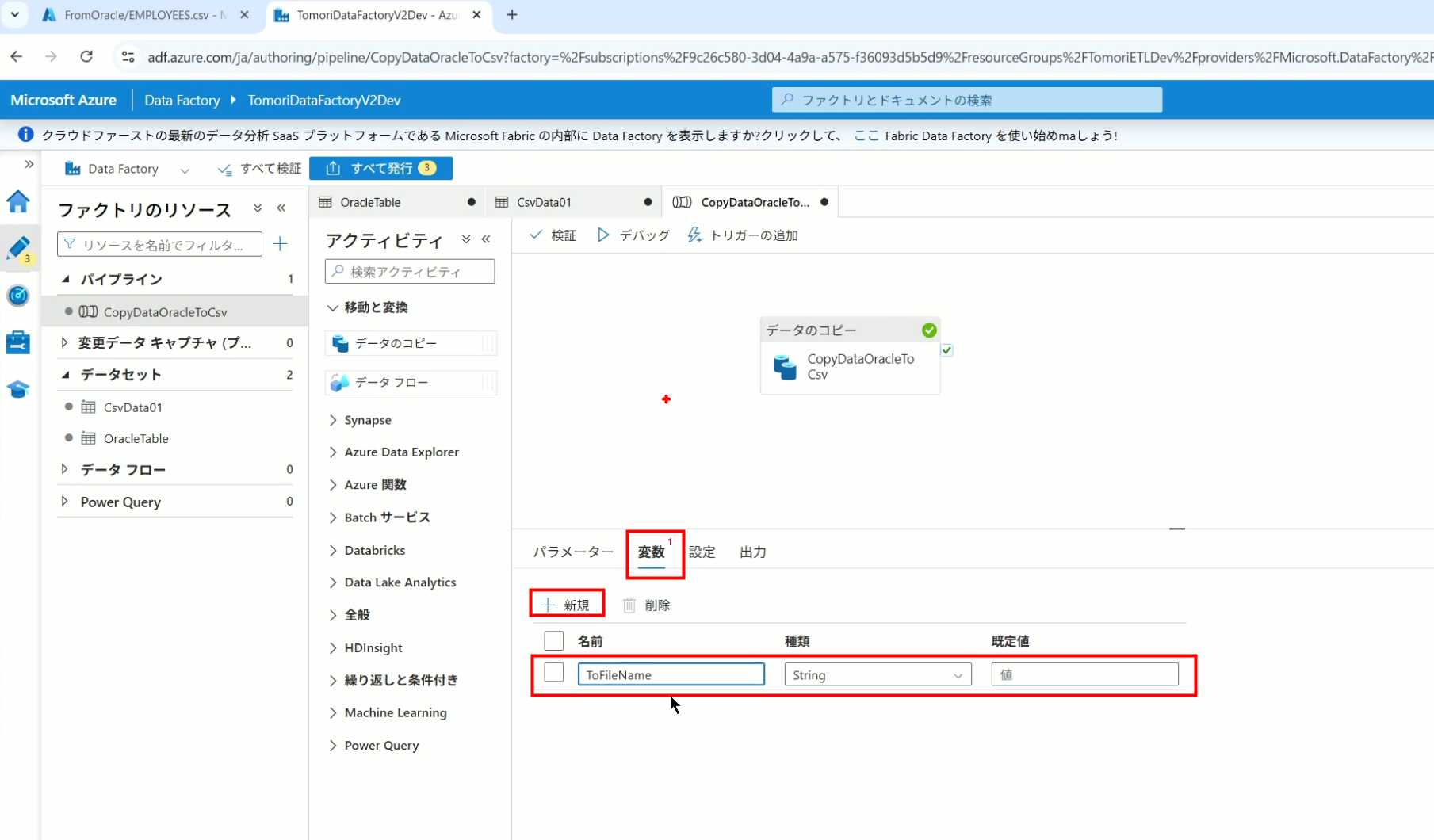Click the すべて発行 publish button
1434x840 pixels.
coord(381,168)
